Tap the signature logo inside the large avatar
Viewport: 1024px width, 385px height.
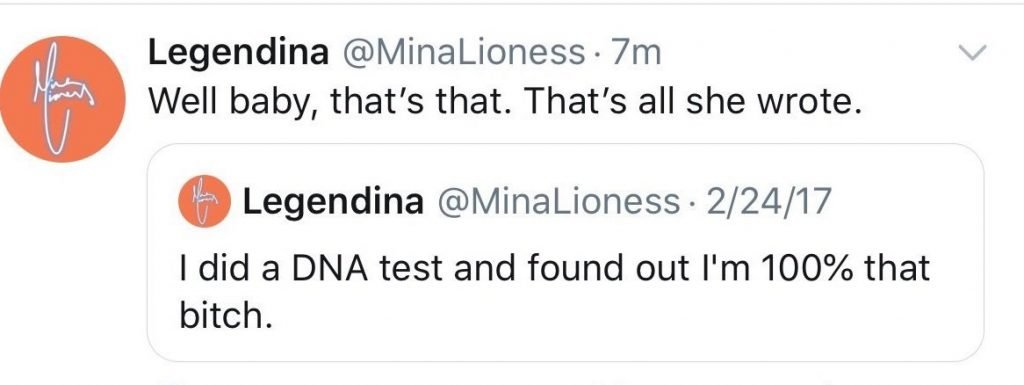tap(64, 98)
